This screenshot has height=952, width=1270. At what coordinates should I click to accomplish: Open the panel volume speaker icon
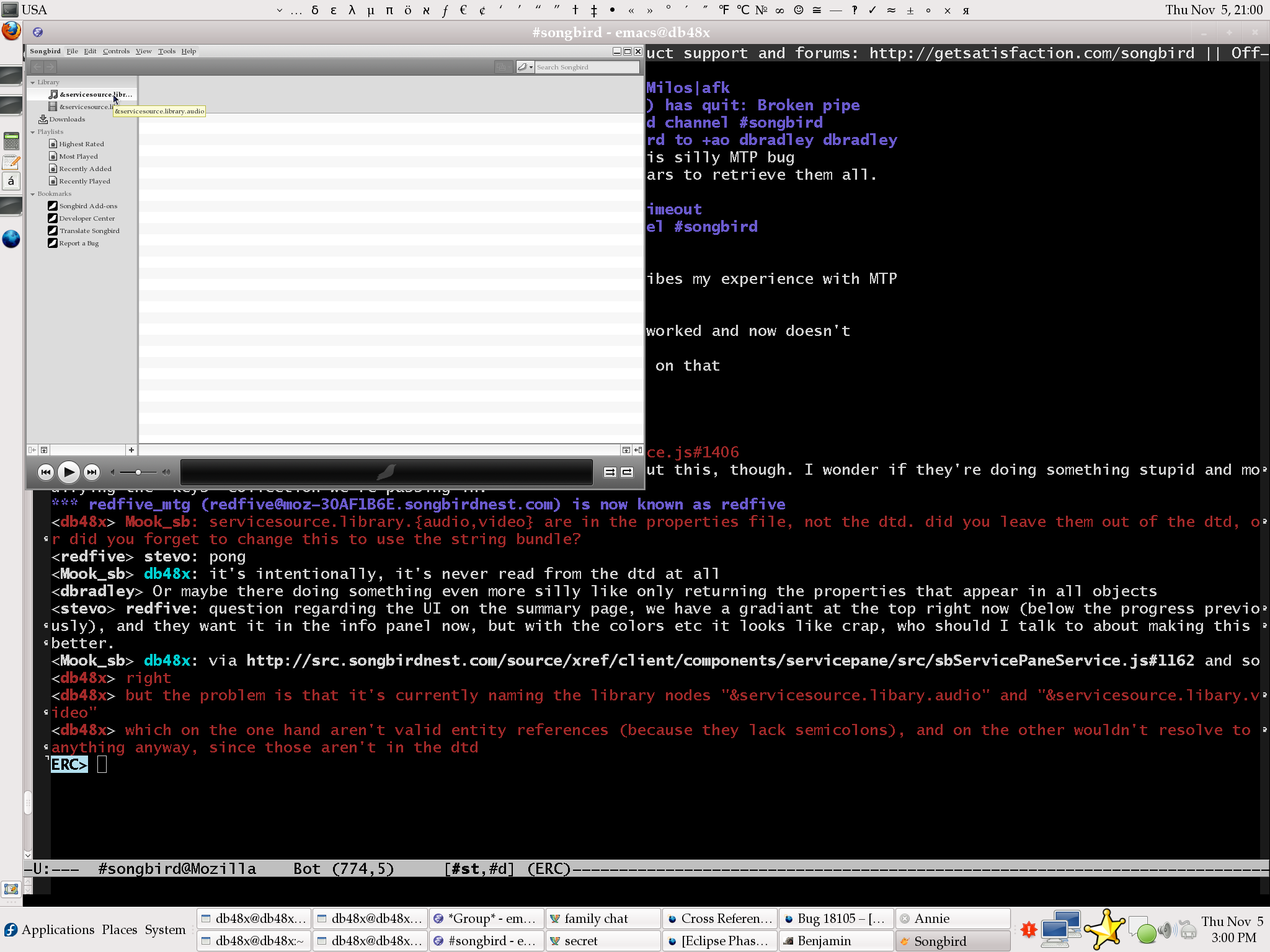click(1167, 930)
